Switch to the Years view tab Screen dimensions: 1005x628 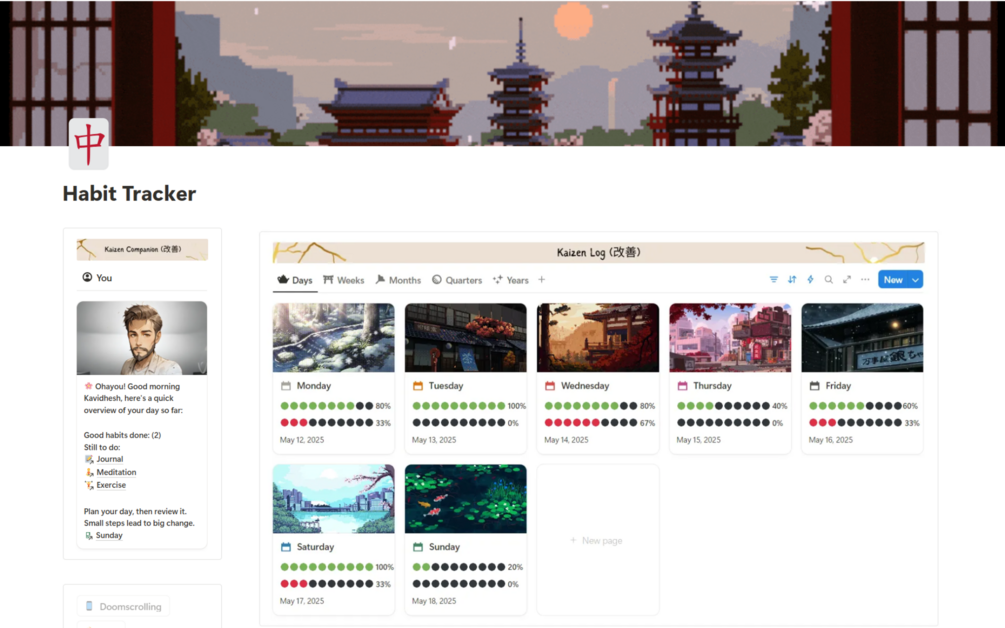click(511, 280)
